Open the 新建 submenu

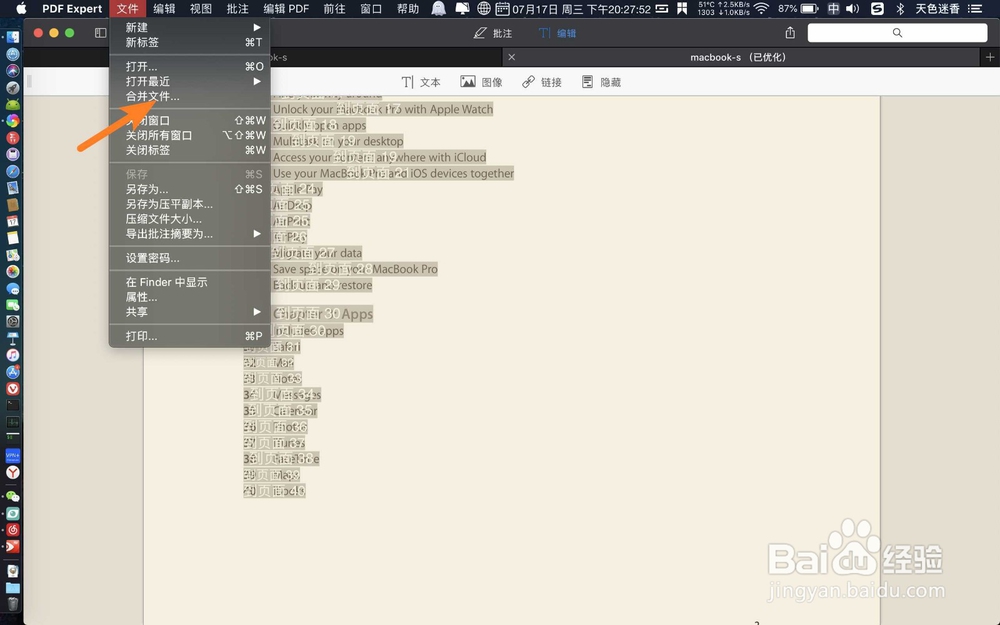[190, 27]
